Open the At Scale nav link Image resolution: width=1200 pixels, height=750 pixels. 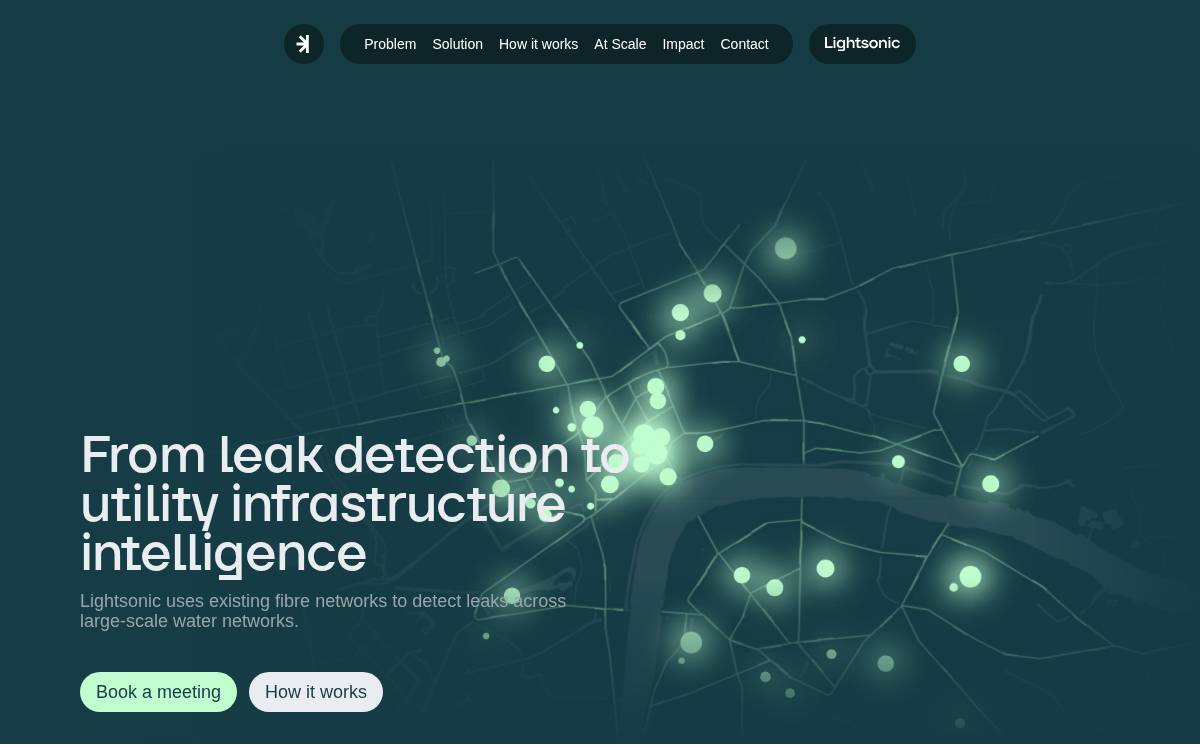point(620,44)
